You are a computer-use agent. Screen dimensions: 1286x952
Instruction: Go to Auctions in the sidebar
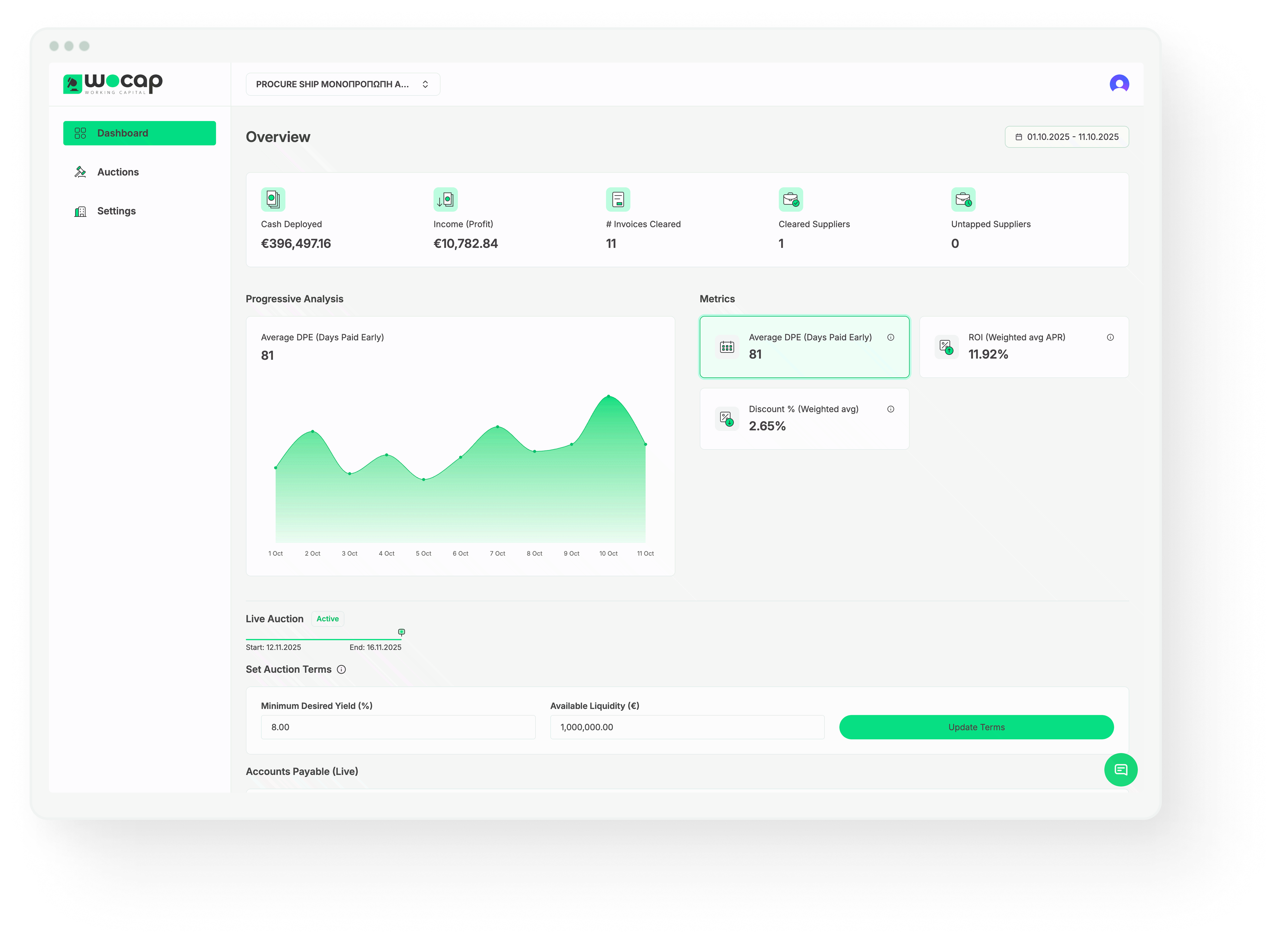point(118,172)
